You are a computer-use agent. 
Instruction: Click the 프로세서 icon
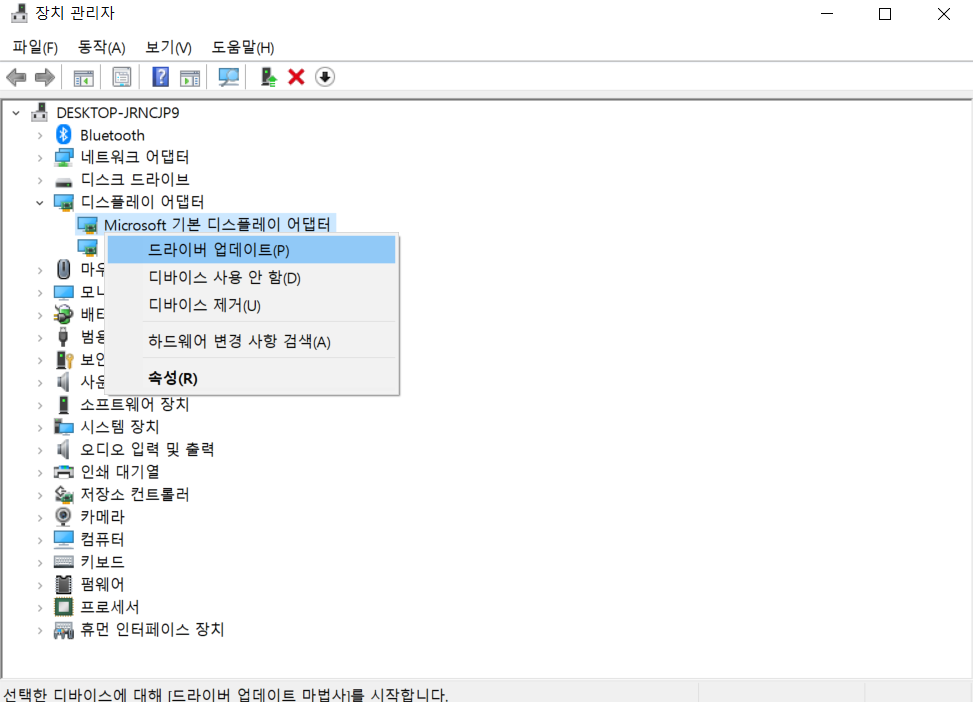click(x=63, y=606)
